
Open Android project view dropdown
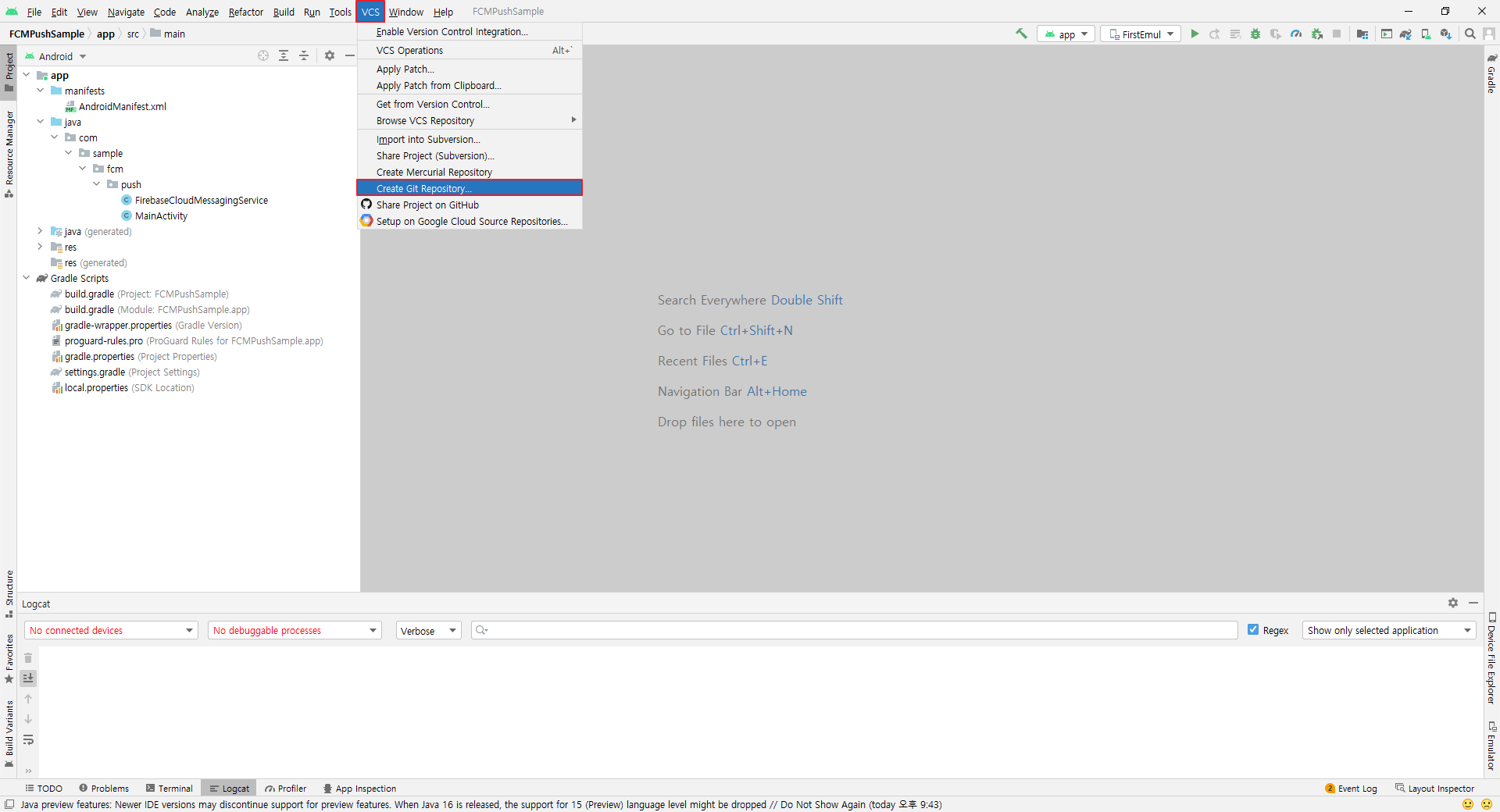pyautogui.click(x=55, y=56)
